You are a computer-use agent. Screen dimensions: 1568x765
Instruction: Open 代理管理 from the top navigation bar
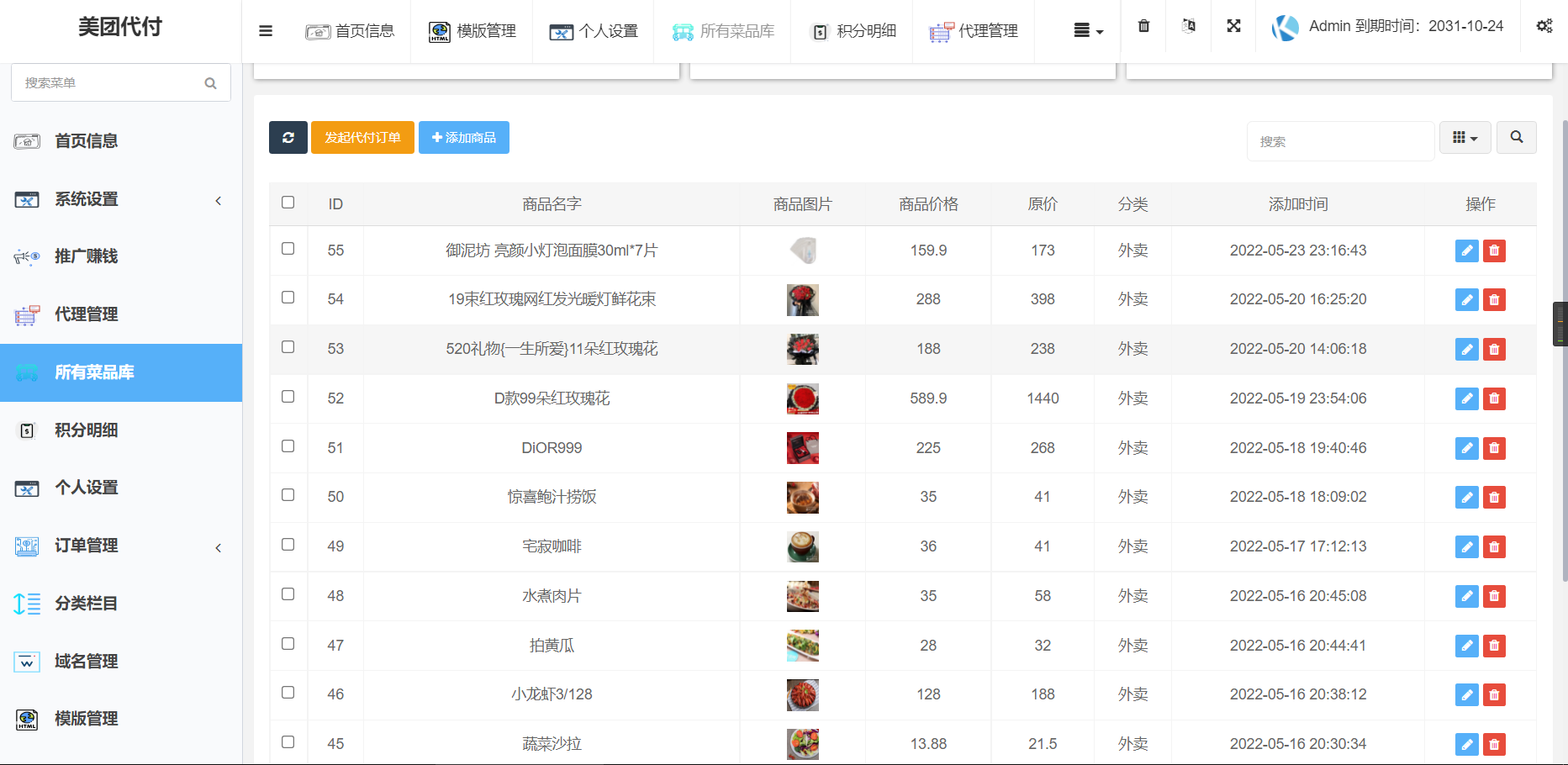[973, 31]
